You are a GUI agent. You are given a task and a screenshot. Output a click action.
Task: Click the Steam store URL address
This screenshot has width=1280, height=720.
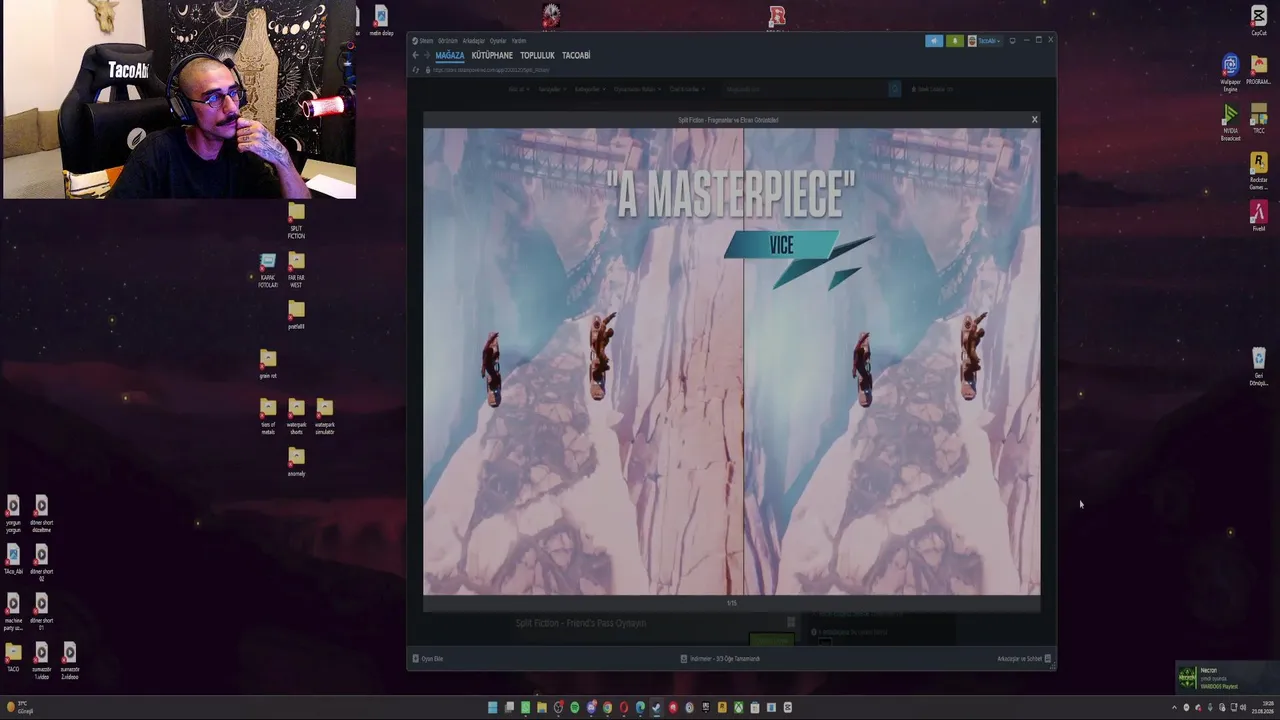491,70
